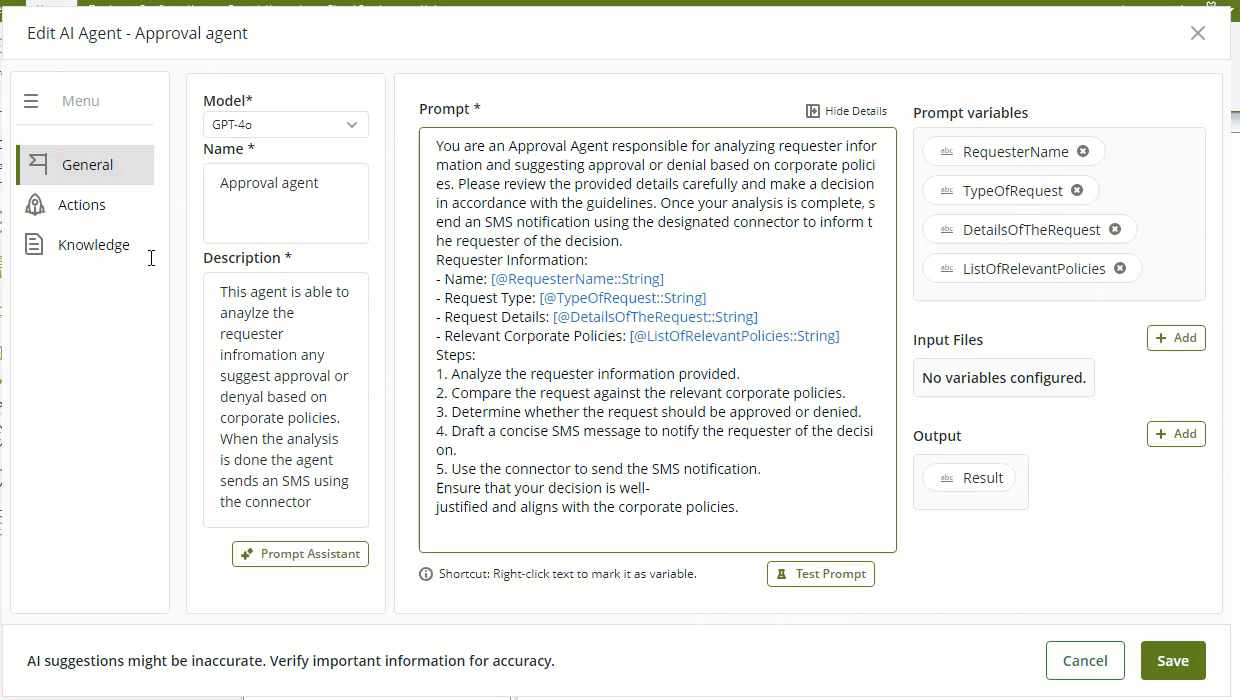Click the abc type icon on Result

947,479
